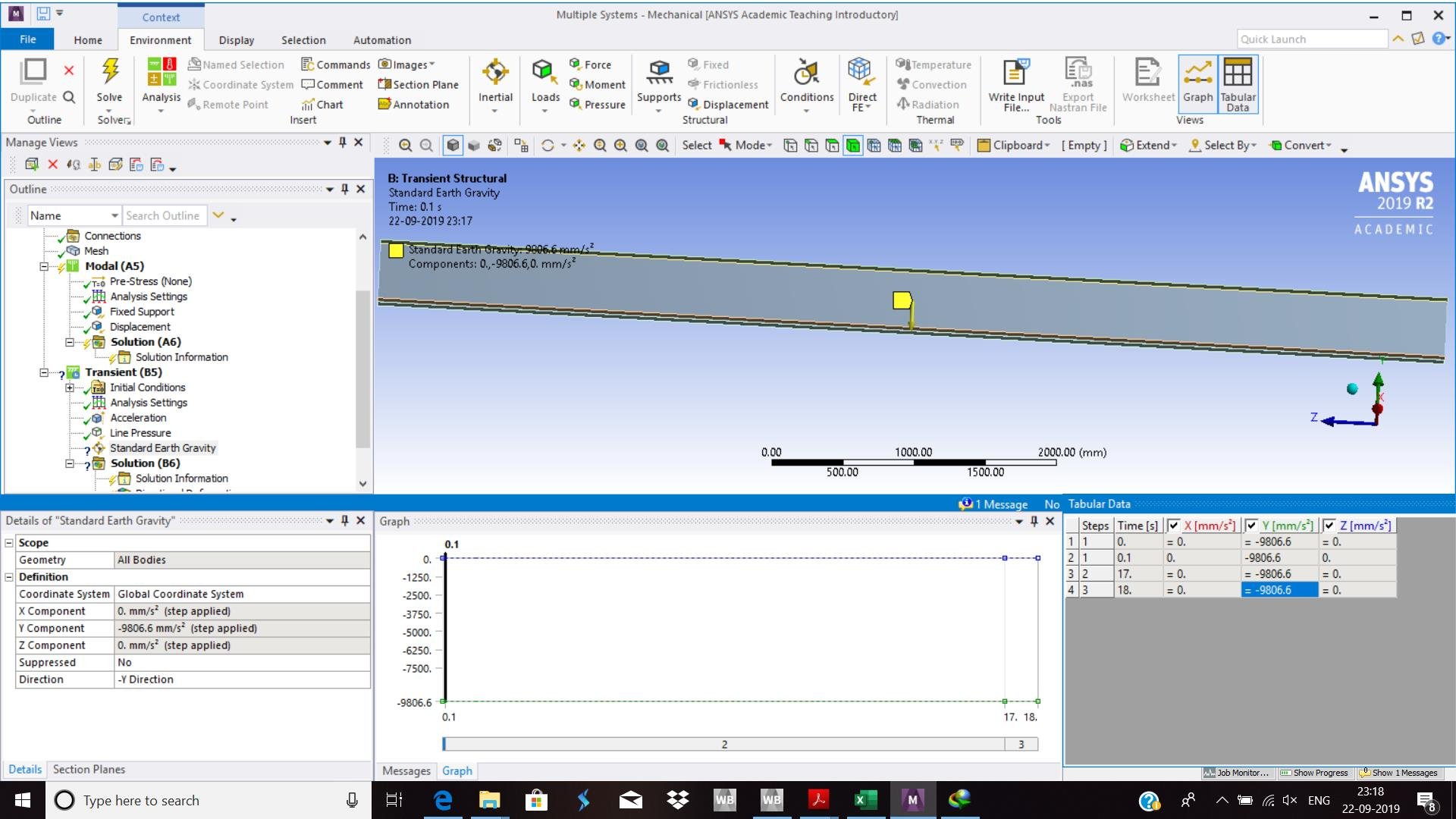Switch to the Selection ribbon tab
The image size is (1456, 819).
(303, 40)
